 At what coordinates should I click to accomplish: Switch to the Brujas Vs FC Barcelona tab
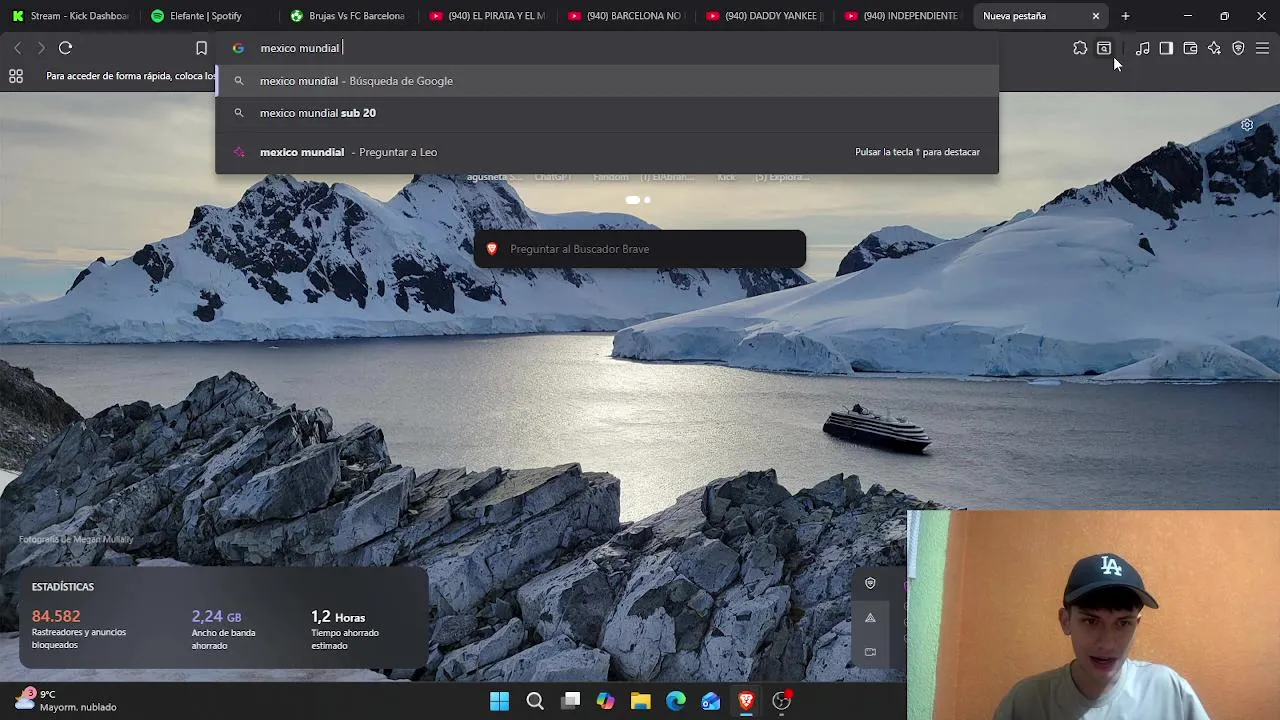point(347,16)
